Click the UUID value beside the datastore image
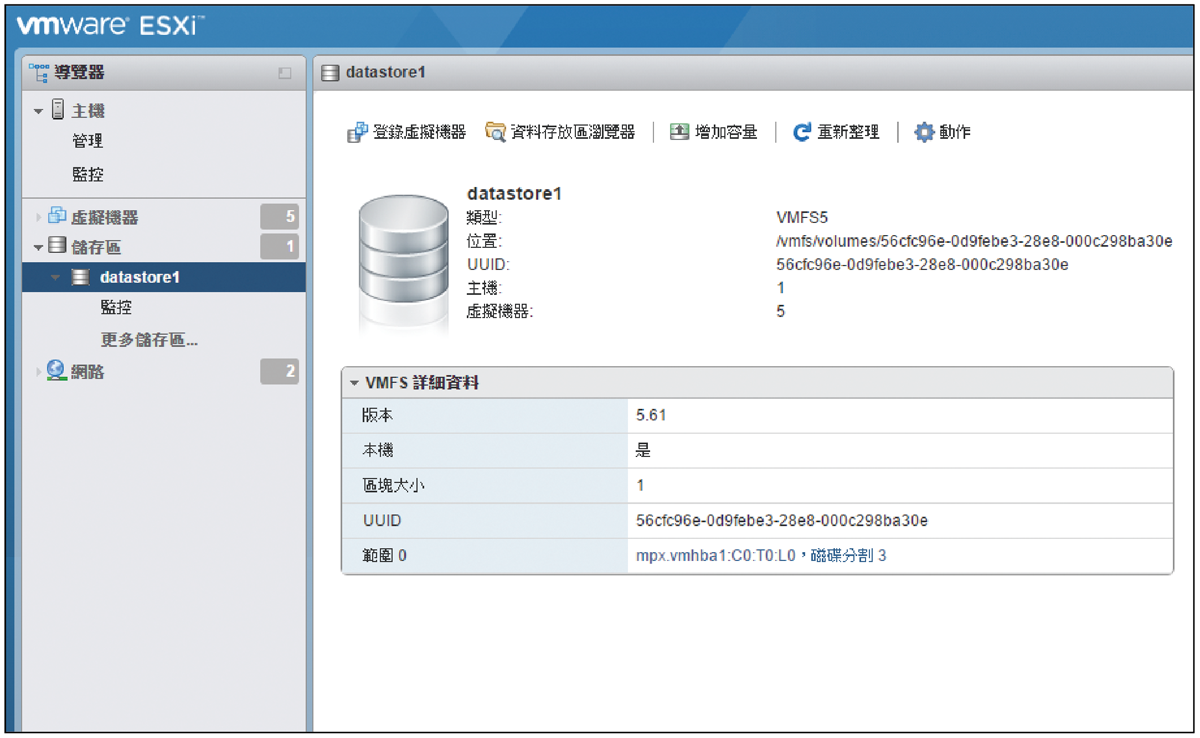The image size is (1200, 738). 922,264
